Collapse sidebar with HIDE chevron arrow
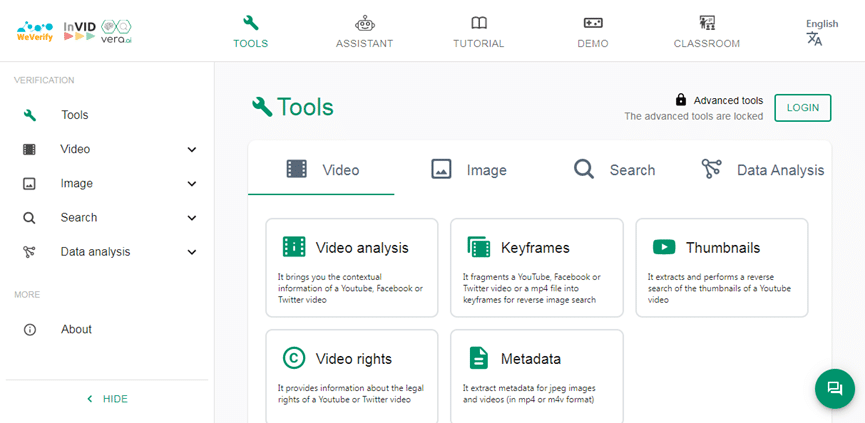The image size is (865, 423). pyautogui.click(x=90, y=399)
